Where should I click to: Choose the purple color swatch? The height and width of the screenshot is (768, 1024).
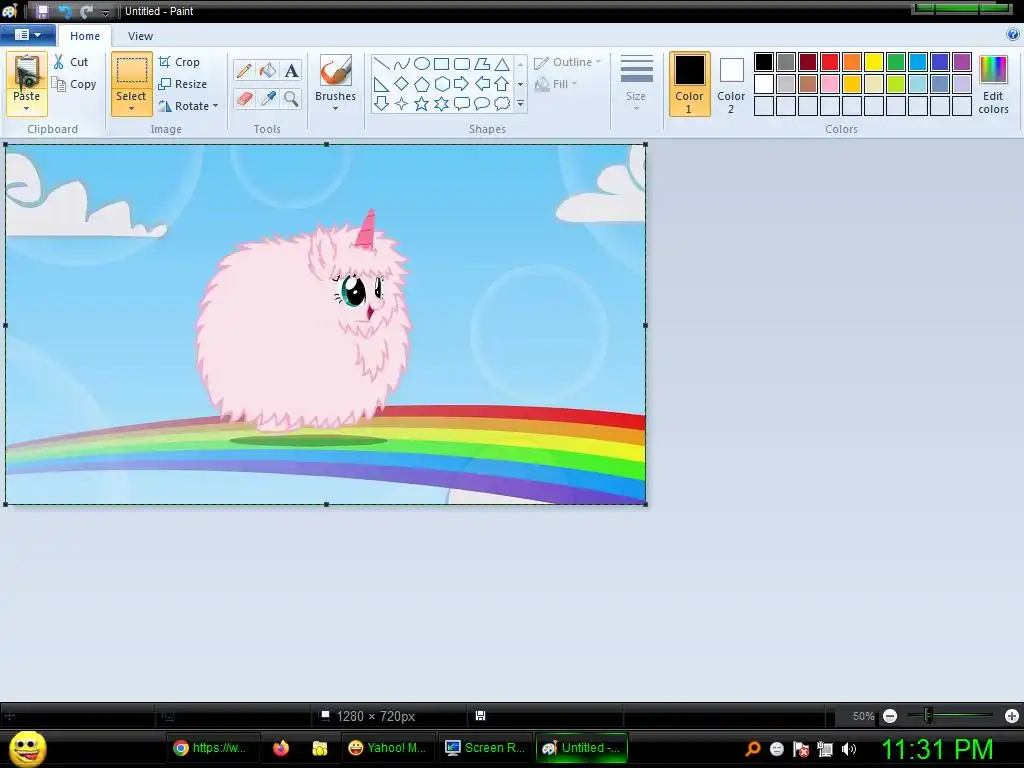pyautogui.click(x=962, y=62)
